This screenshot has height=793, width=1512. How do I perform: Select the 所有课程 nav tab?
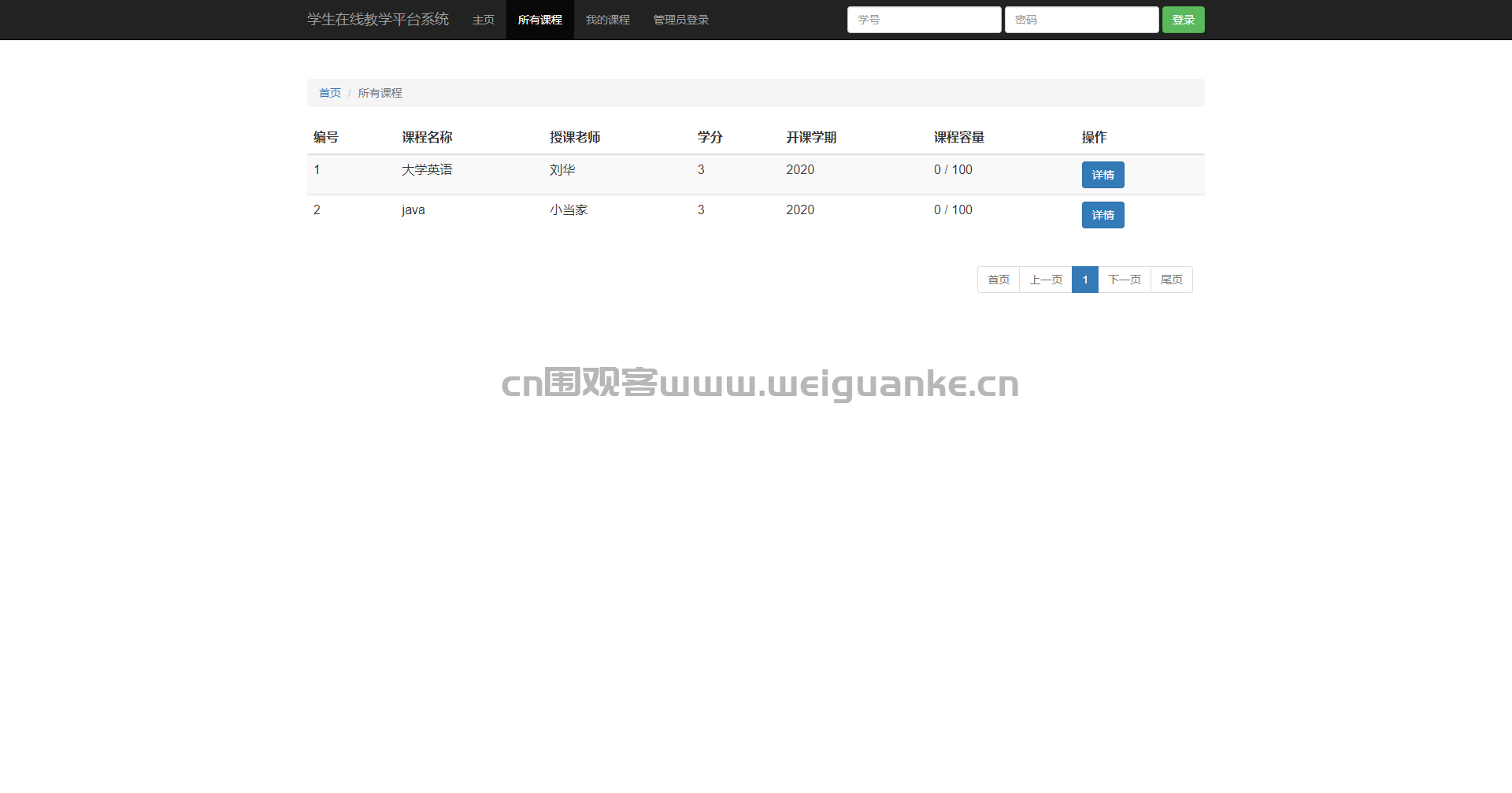pyautogui.click(x=540, y=20)
